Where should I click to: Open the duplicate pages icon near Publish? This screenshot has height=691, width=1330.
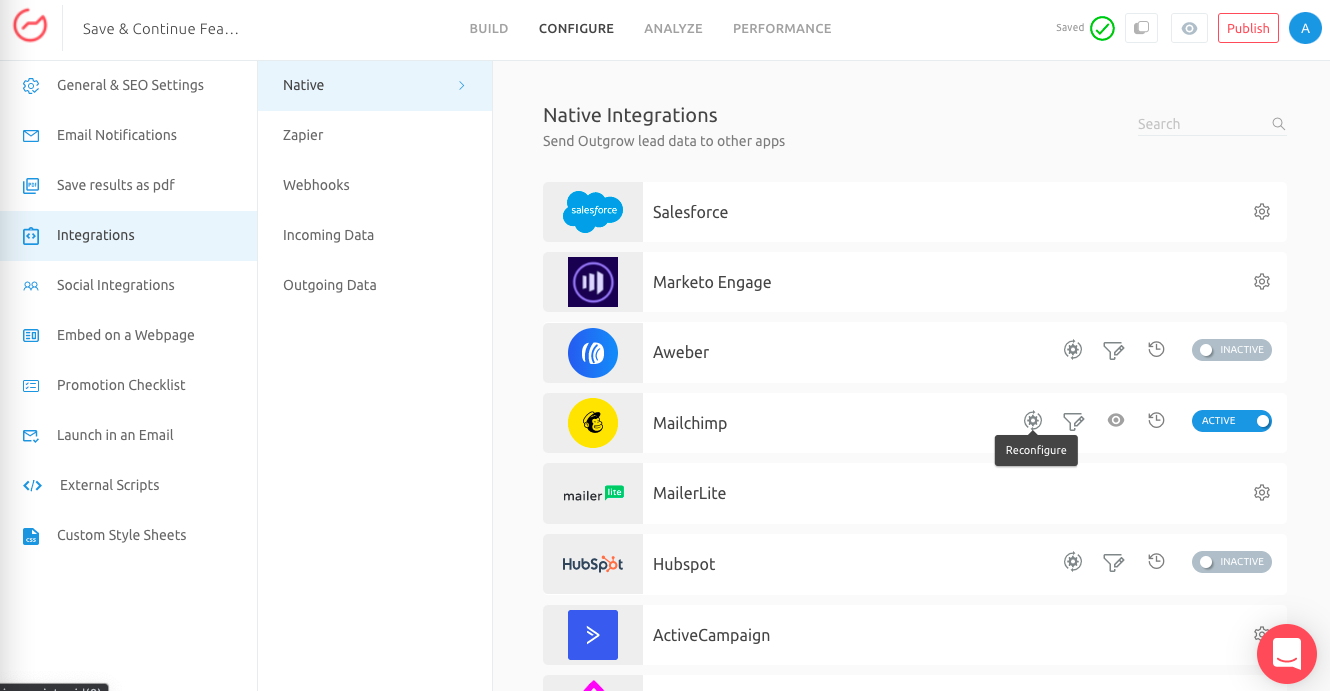point(1141,28)
